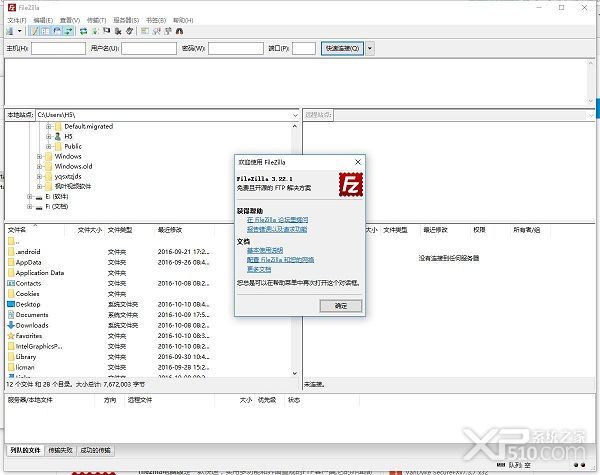Click 确定 in the welcome dialog
600x475 pixels.
341,306
